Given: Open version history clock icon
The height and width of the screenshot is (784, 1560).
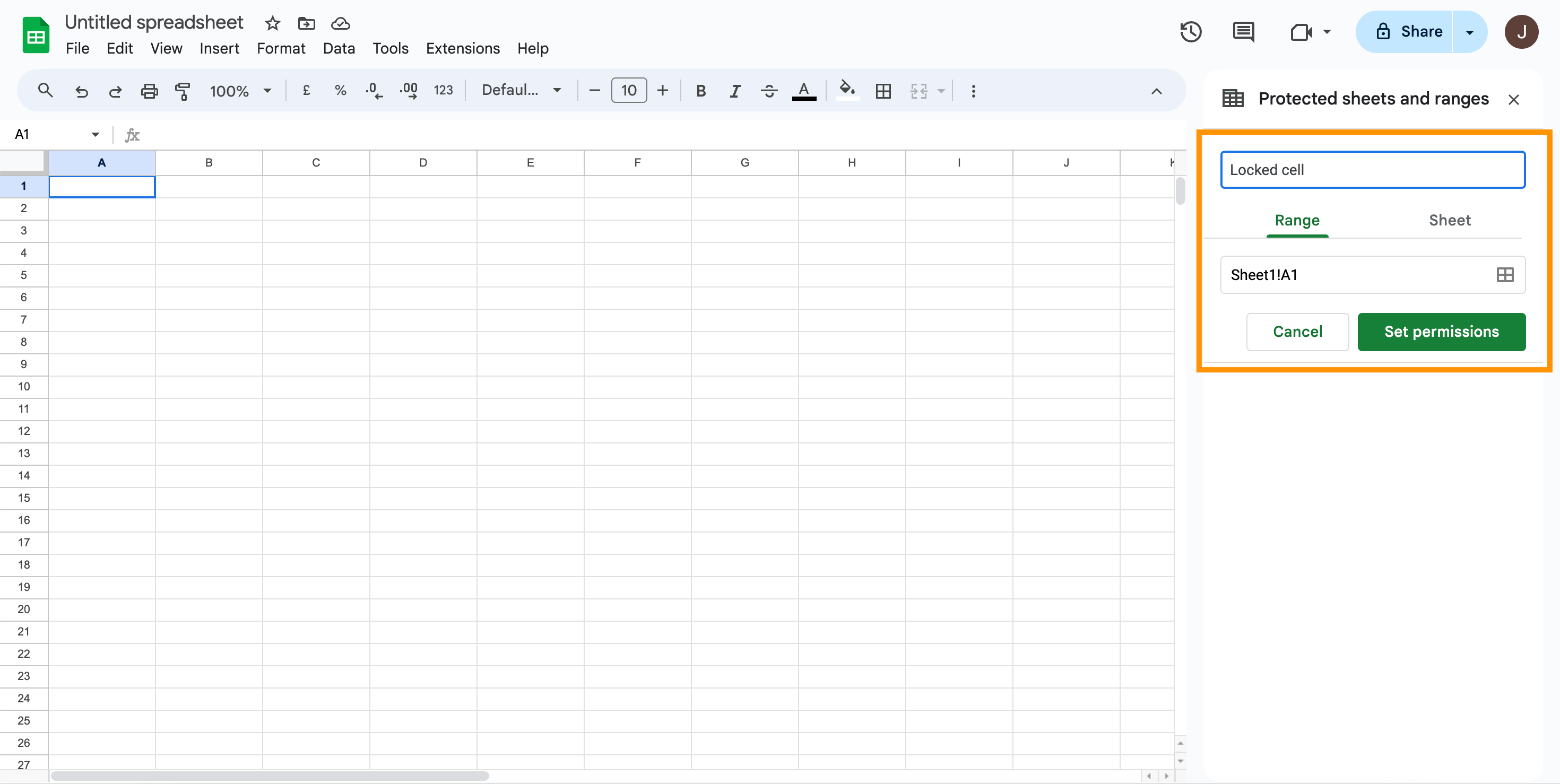Looking at the screenshot, I should click(x=1191, y=31).
